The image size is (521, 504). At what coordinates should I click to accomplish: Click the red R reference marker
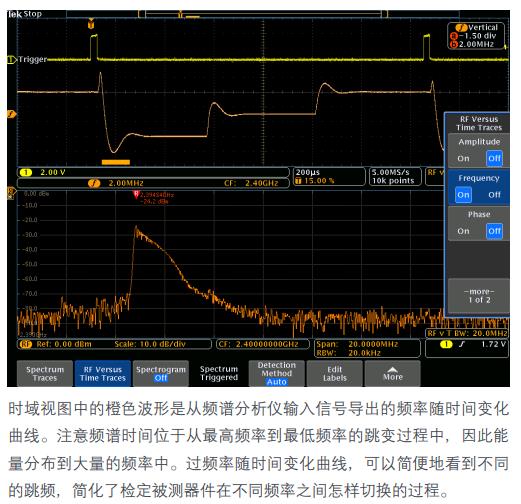coord(136,194)
